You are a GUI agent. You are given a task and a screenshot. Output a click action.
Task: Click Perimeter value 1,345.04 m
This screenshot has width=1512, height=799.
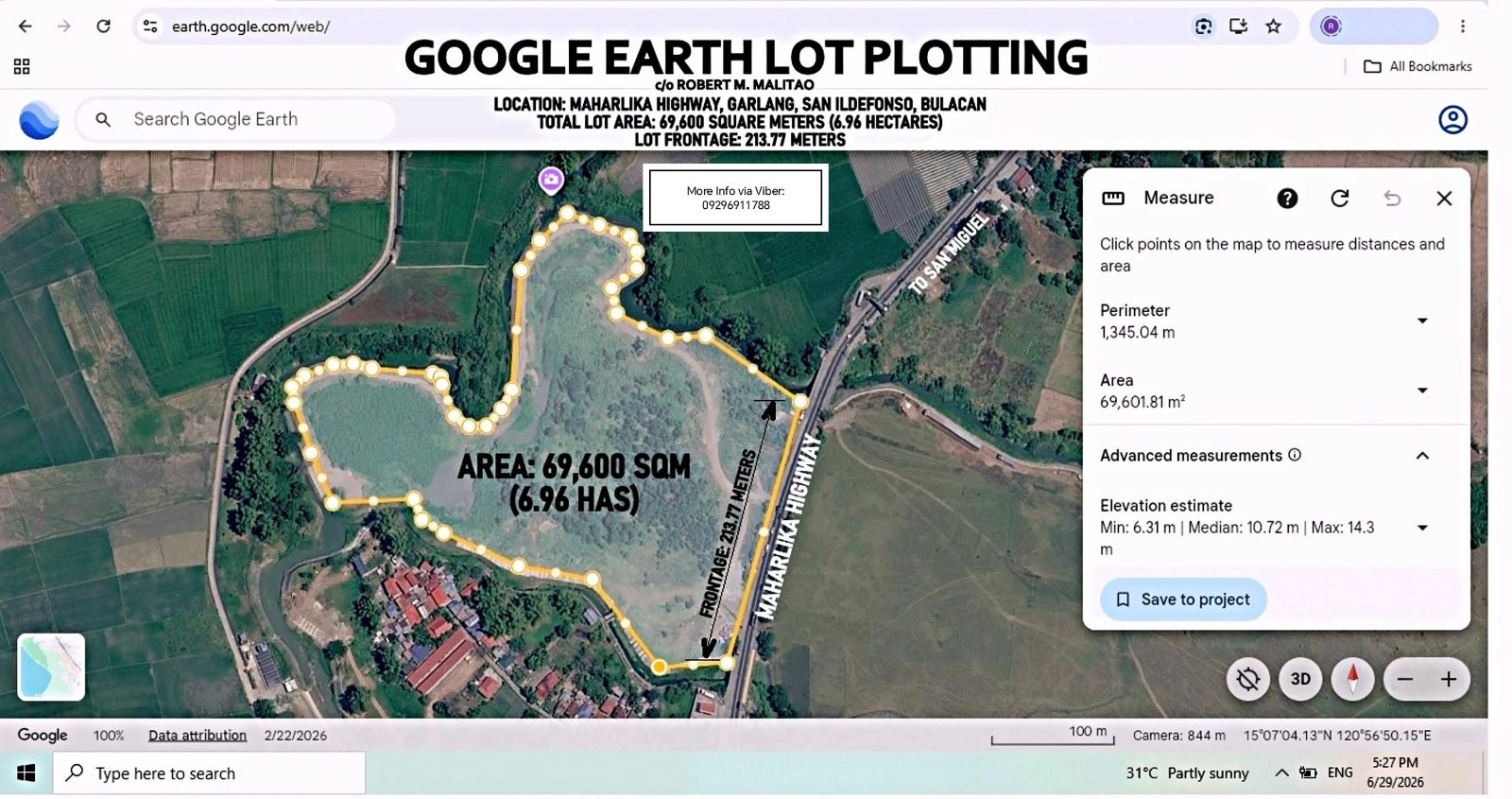[x=1138, y=332]
